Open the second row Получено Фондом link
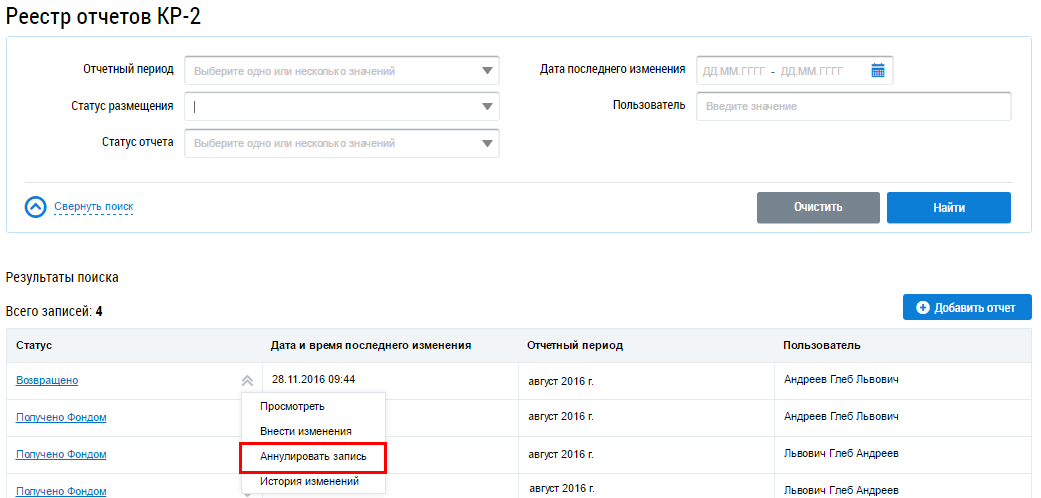The height and width of the screenshot is (498, 1041). 61,454
